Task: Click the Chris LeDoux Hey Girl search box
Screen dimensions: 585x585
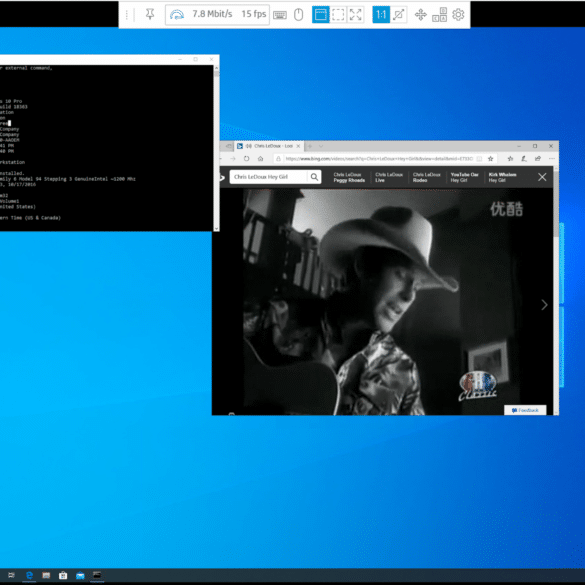Action: [x=269, y=177]
